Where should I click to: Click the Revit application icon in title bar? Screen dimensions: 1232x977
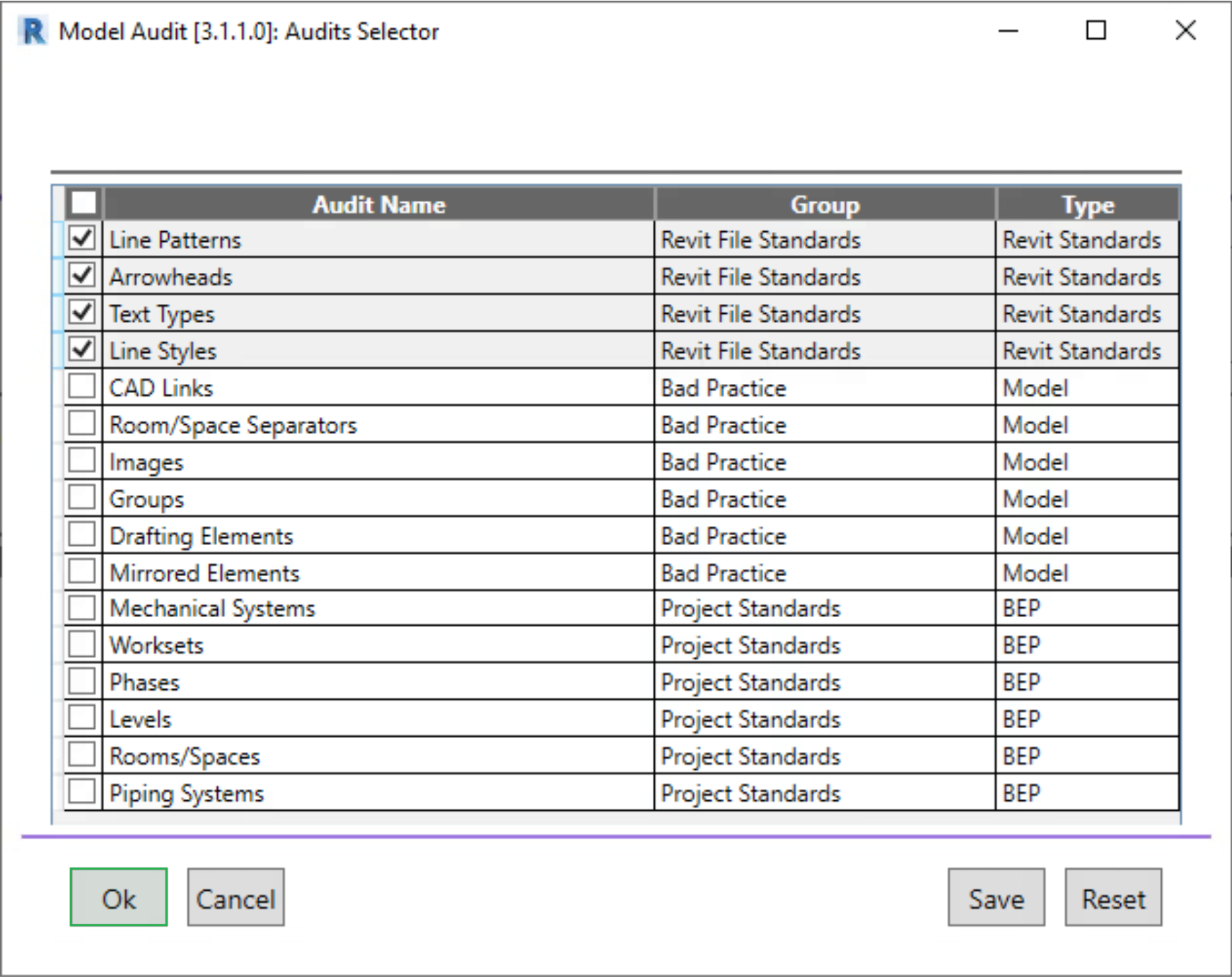pyautogui.click(x=33, y=32)
